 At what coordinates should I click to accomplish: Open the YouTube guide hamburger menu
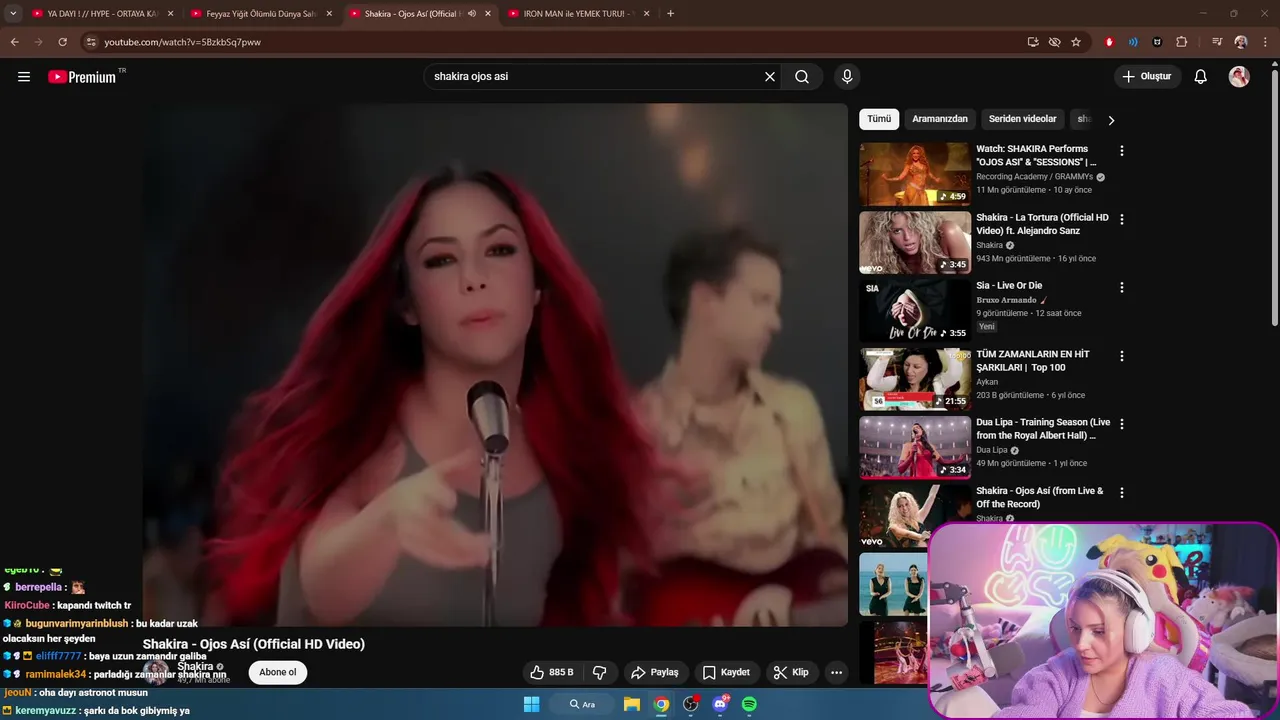tap(24, 77)
